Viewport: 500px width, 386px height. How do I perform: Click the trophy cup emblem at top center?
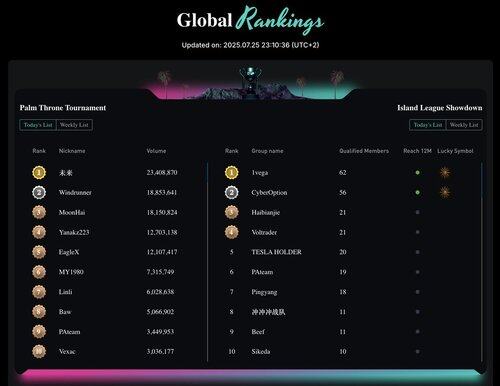[250, 78]
